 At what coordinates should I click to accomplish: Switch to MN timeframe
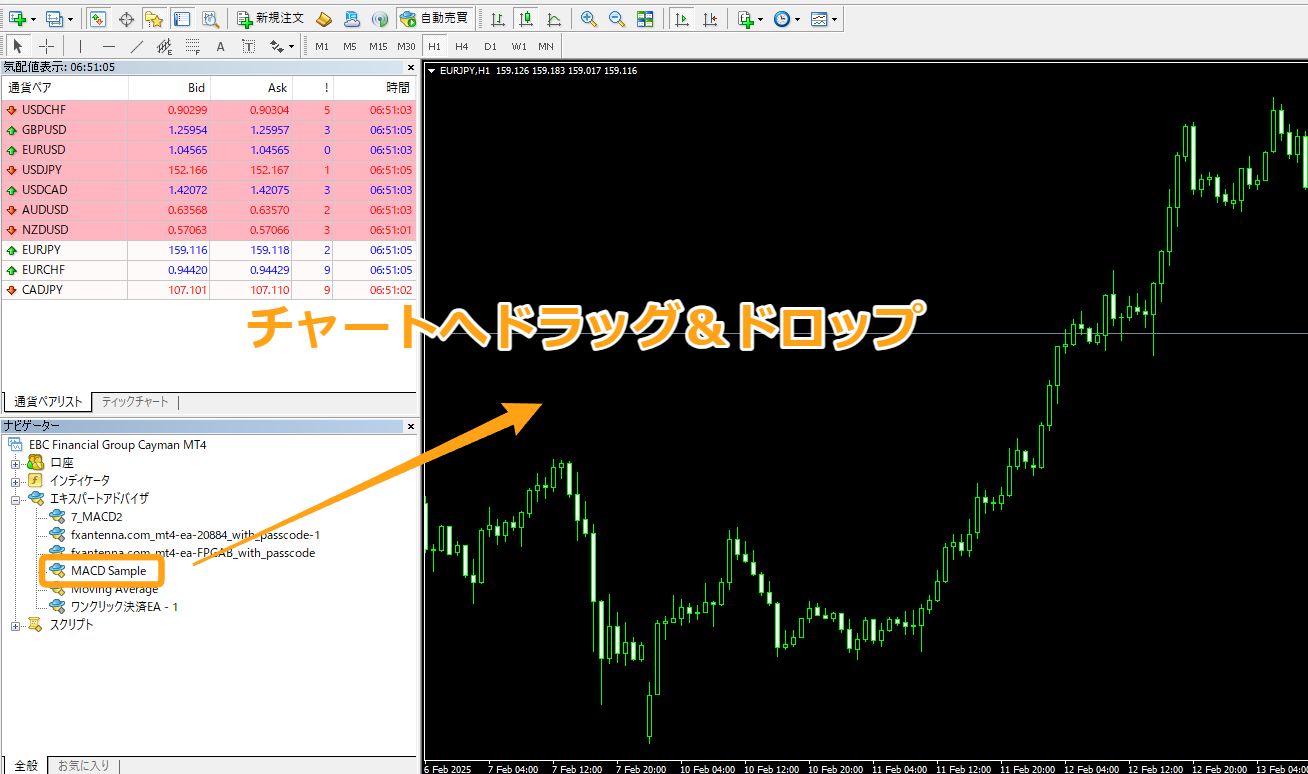[x=546, y=46]
